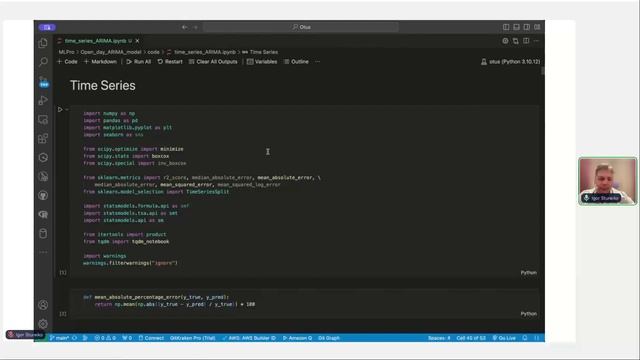Start Go Live server

pyautogui.click(x=504, y=338)
